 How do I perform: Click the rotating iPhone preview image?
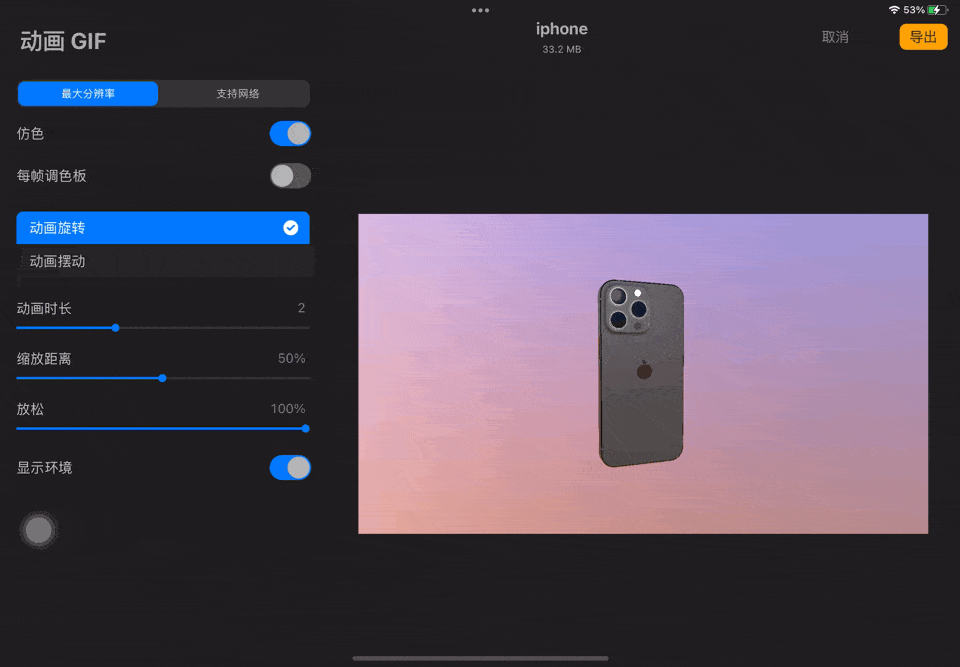641,373
